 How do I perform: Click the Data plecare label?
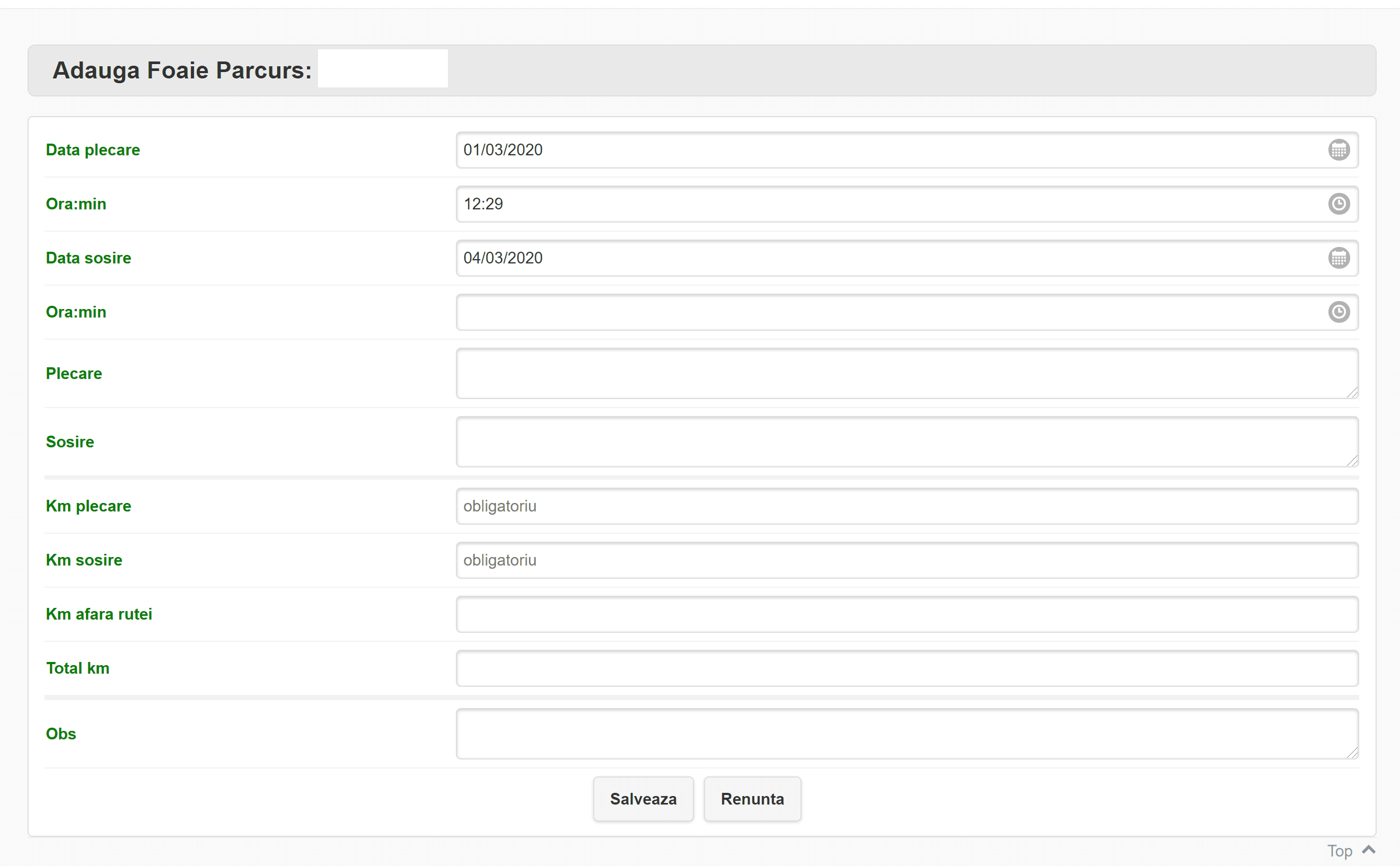coord(93,150)
